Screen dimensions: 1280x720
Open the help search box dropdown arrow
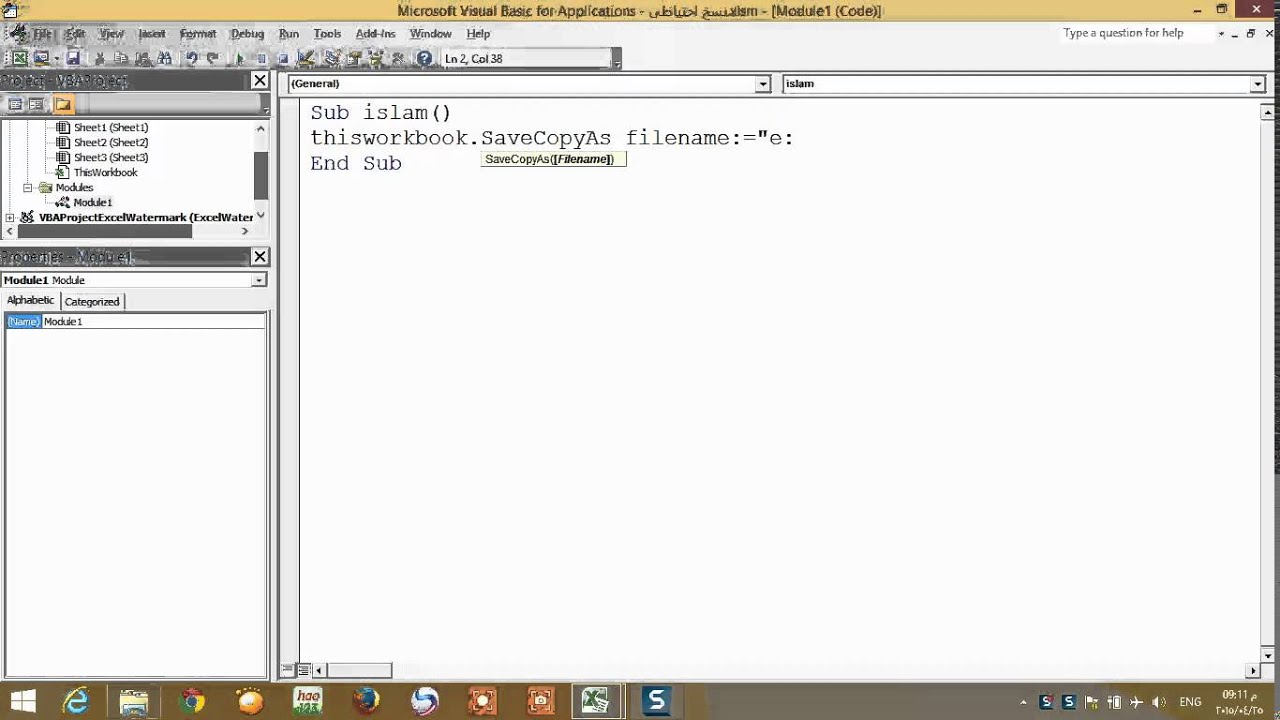tap(1221, 33)
